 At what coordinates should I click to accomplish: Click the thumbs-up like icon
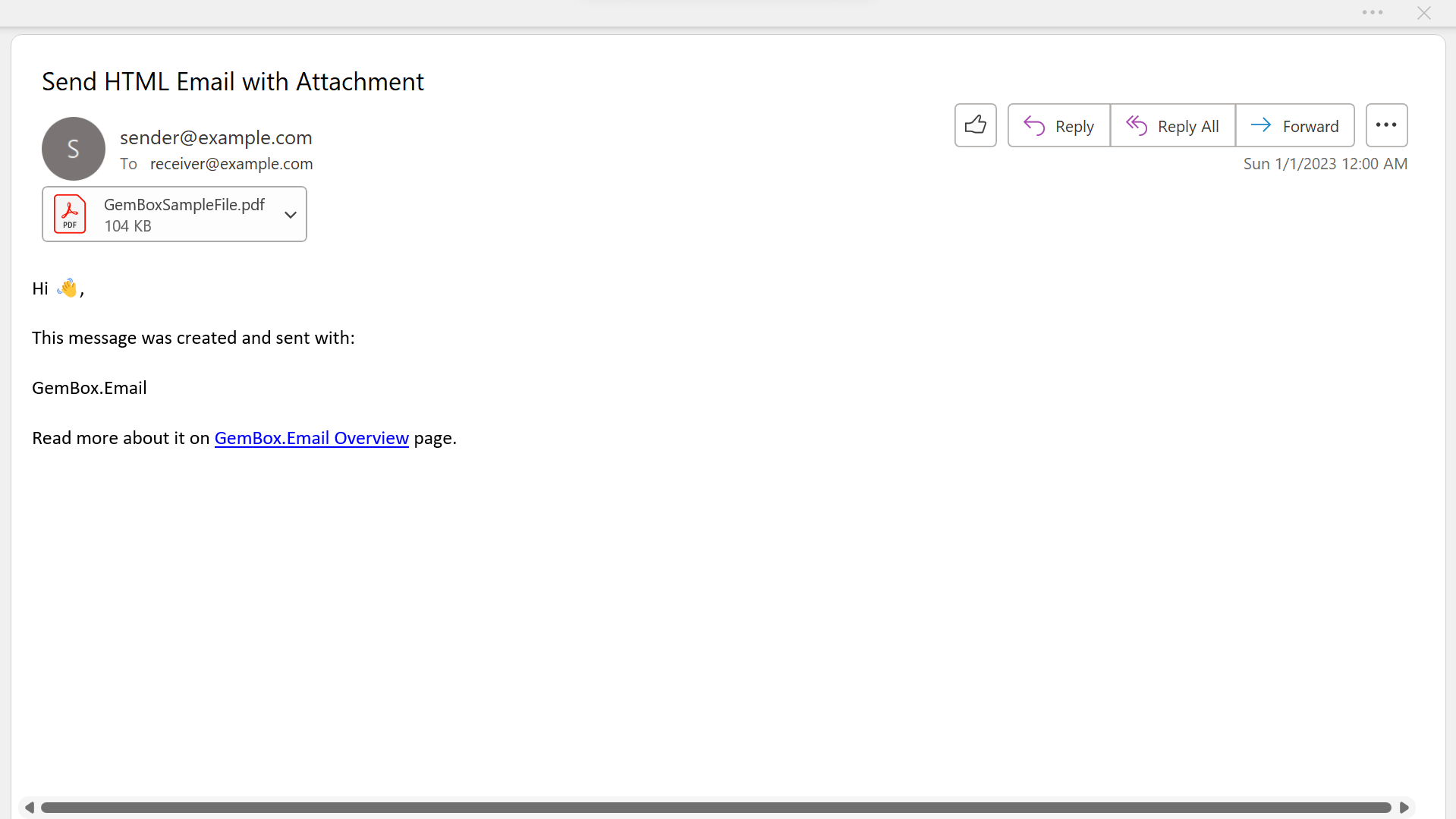coord(975,125)
